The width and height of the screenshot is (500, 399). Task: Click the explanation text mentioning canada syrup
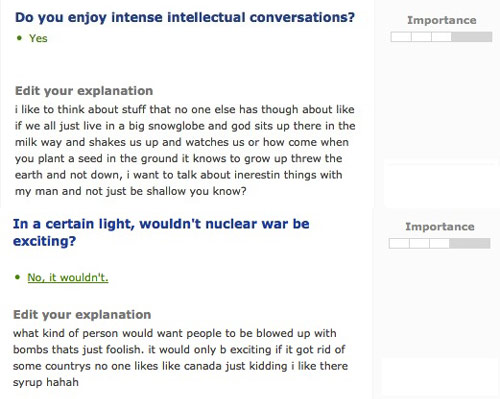(180, 358)
